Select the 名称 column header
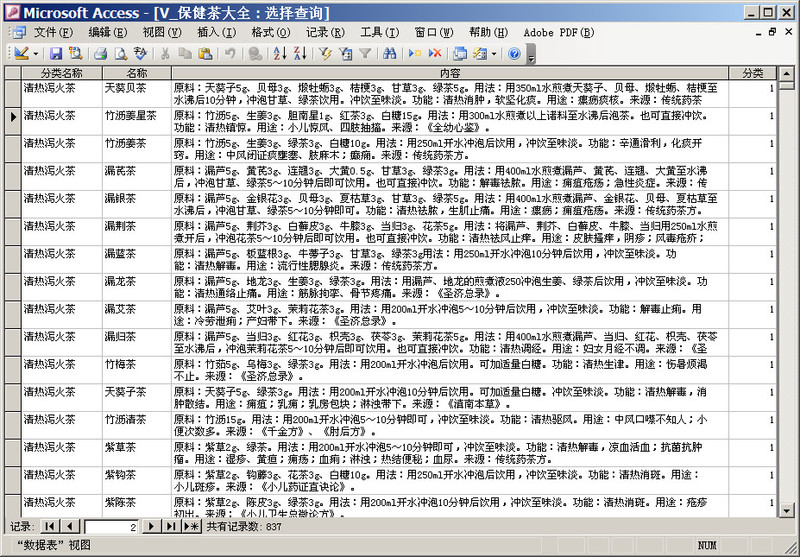The width and height of the screenshot is (800, 557). [137, 73]
